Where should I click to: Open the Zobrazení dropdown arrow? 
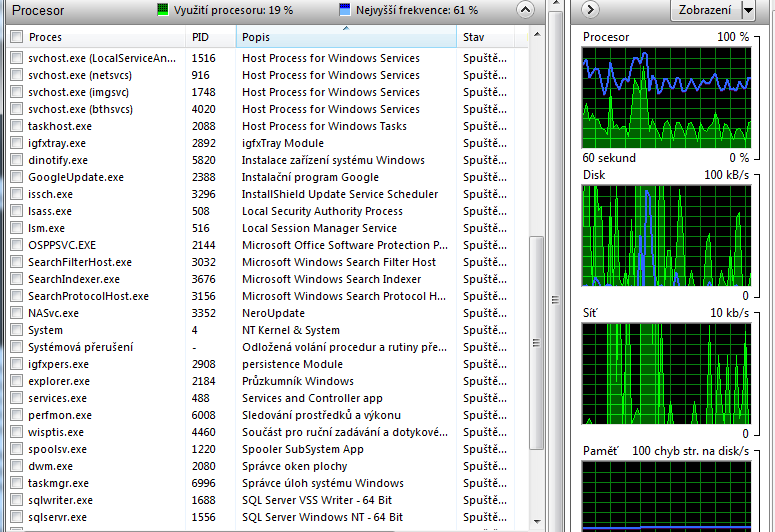click(748, 10)
